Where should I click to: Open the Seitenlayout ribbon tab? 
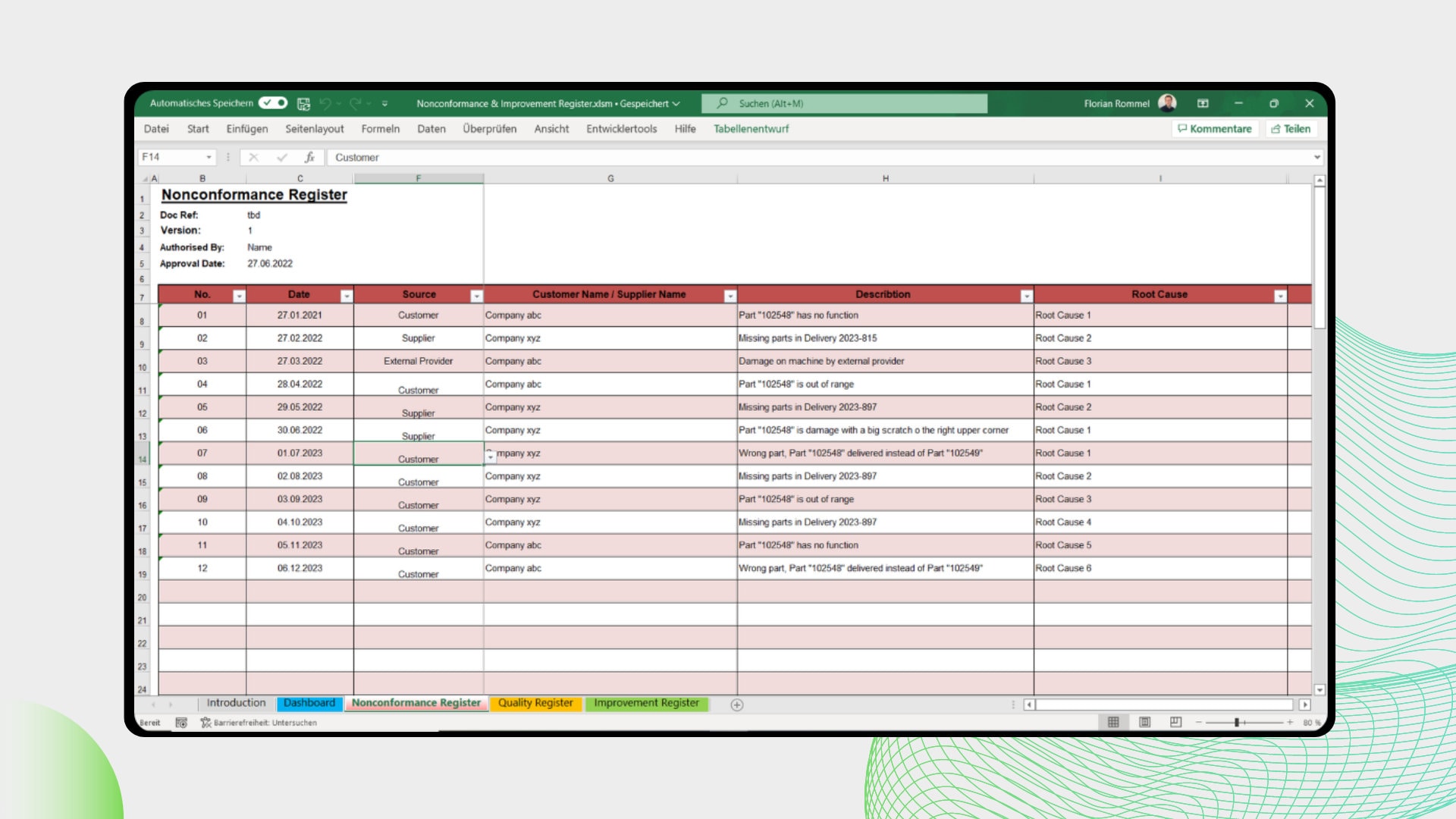pos(315,129)
